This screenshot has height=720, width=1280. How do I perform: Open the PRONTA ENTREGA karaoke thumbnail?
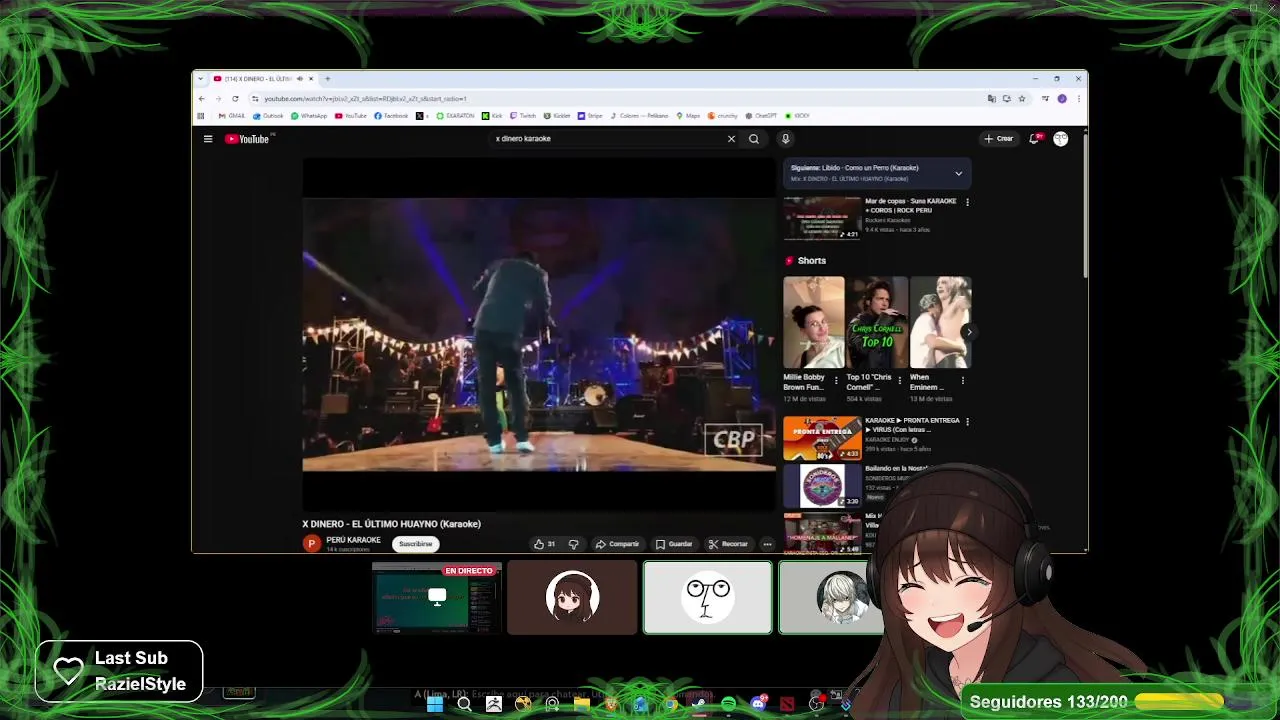822,438
